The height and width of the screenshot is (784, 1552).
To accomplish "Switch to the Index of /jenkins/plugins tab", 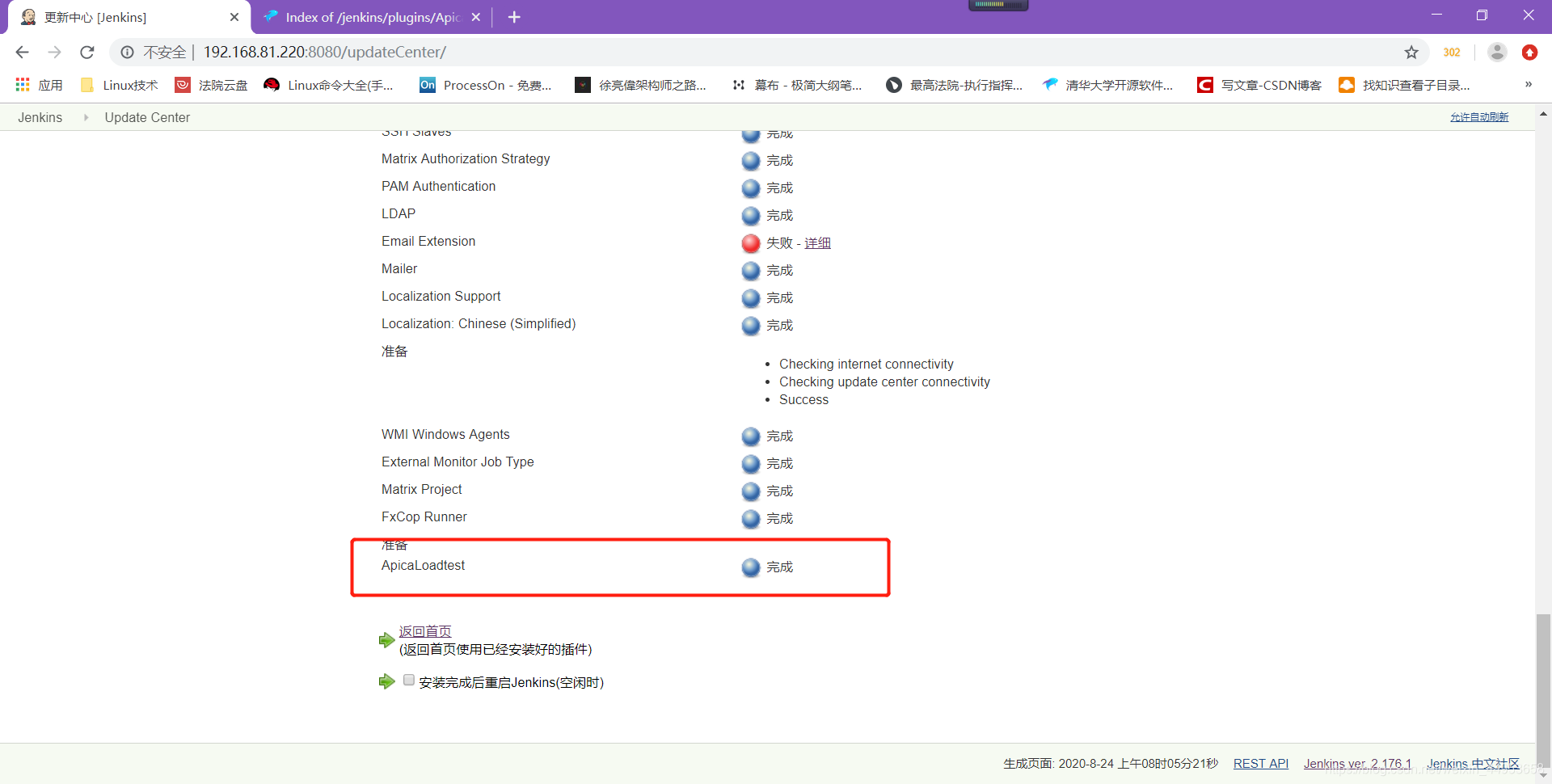I will pyautogui.click(x=372, y=17).
